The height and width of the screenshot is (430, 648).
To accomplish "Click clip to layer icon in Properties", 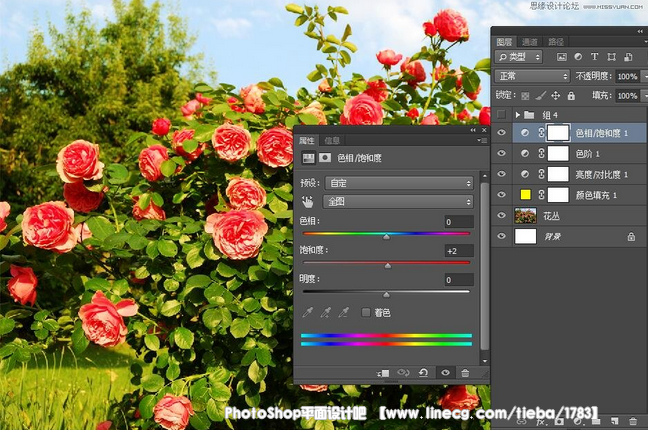I will 383,373.
